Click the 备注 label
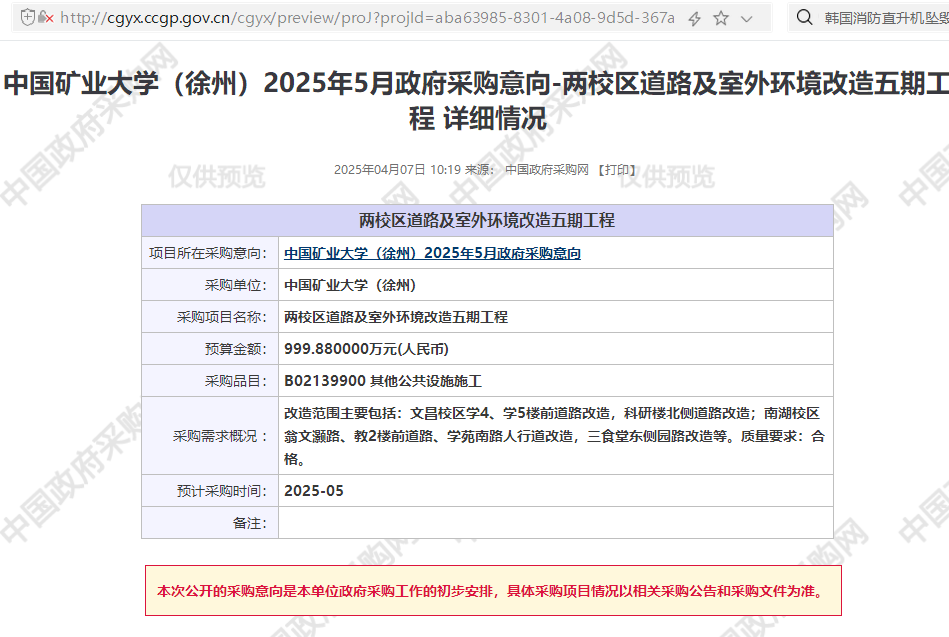This screenshot has width=949, height=637. click(249, 523)
